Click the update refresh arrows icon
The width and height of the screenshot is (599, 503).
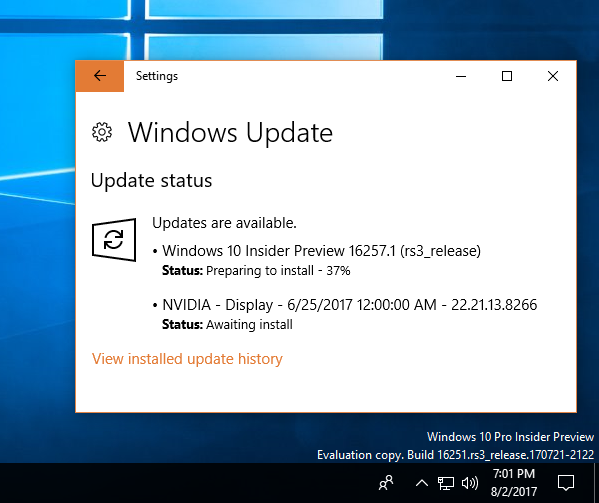[114, 240]
